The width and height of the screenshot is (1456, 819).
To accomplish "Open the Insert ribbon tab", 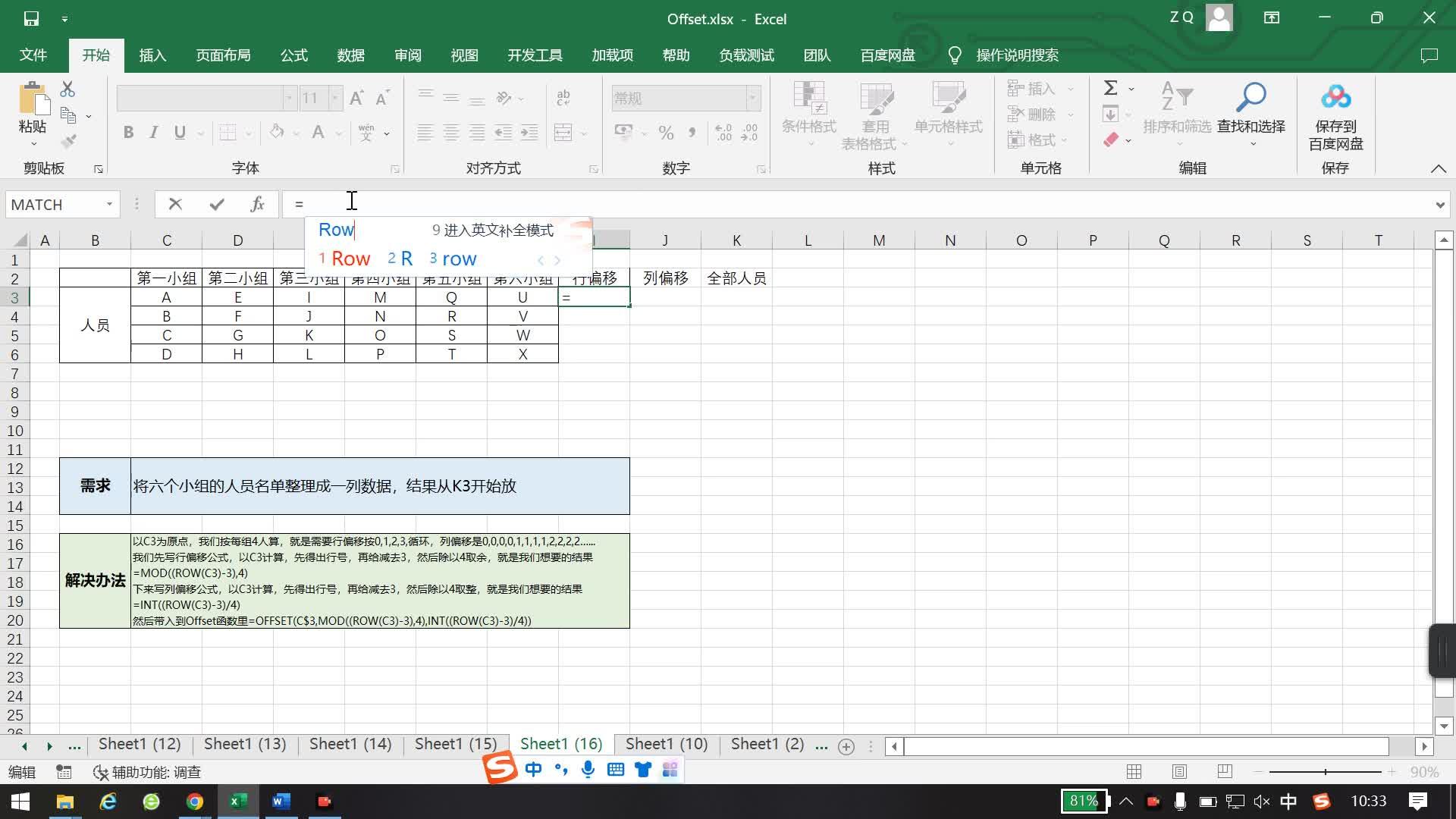I will pos(152,55).
